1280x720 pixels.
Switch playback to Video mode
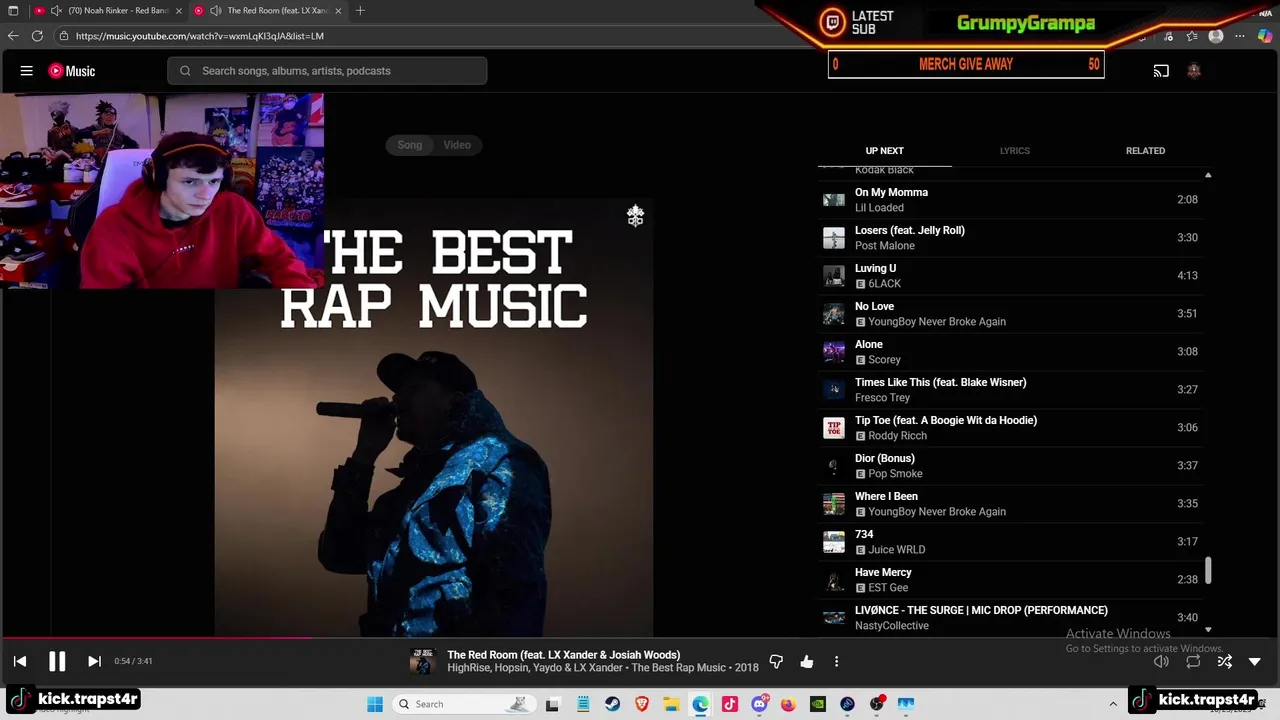457,145
